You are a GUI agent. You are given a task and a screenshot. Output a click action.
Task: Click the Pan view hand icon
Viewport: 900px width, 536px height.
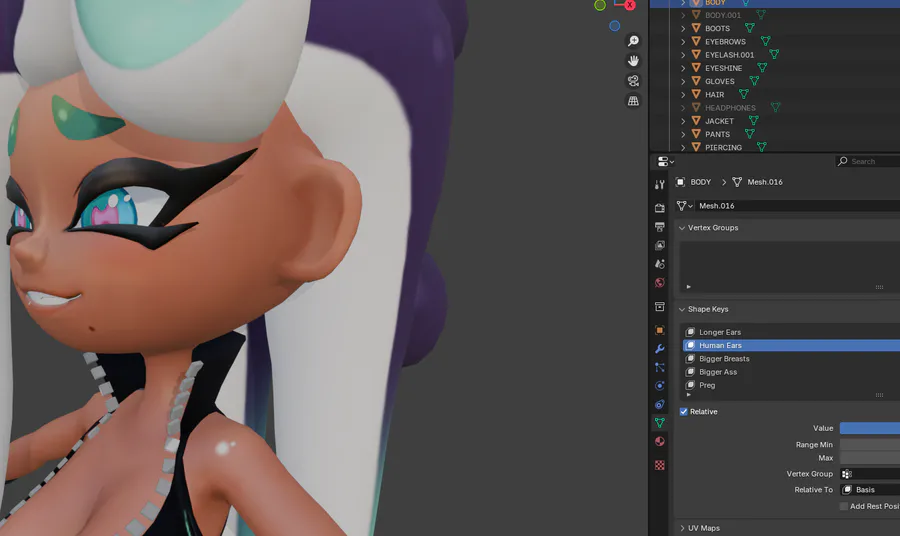click(633, 61)
